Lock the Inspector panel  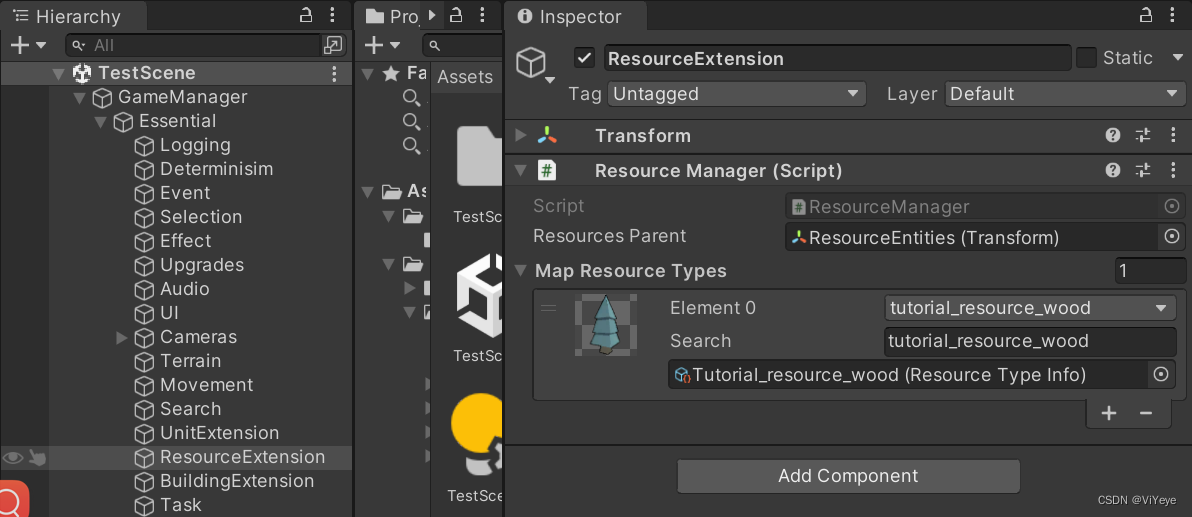[1146, 15]
